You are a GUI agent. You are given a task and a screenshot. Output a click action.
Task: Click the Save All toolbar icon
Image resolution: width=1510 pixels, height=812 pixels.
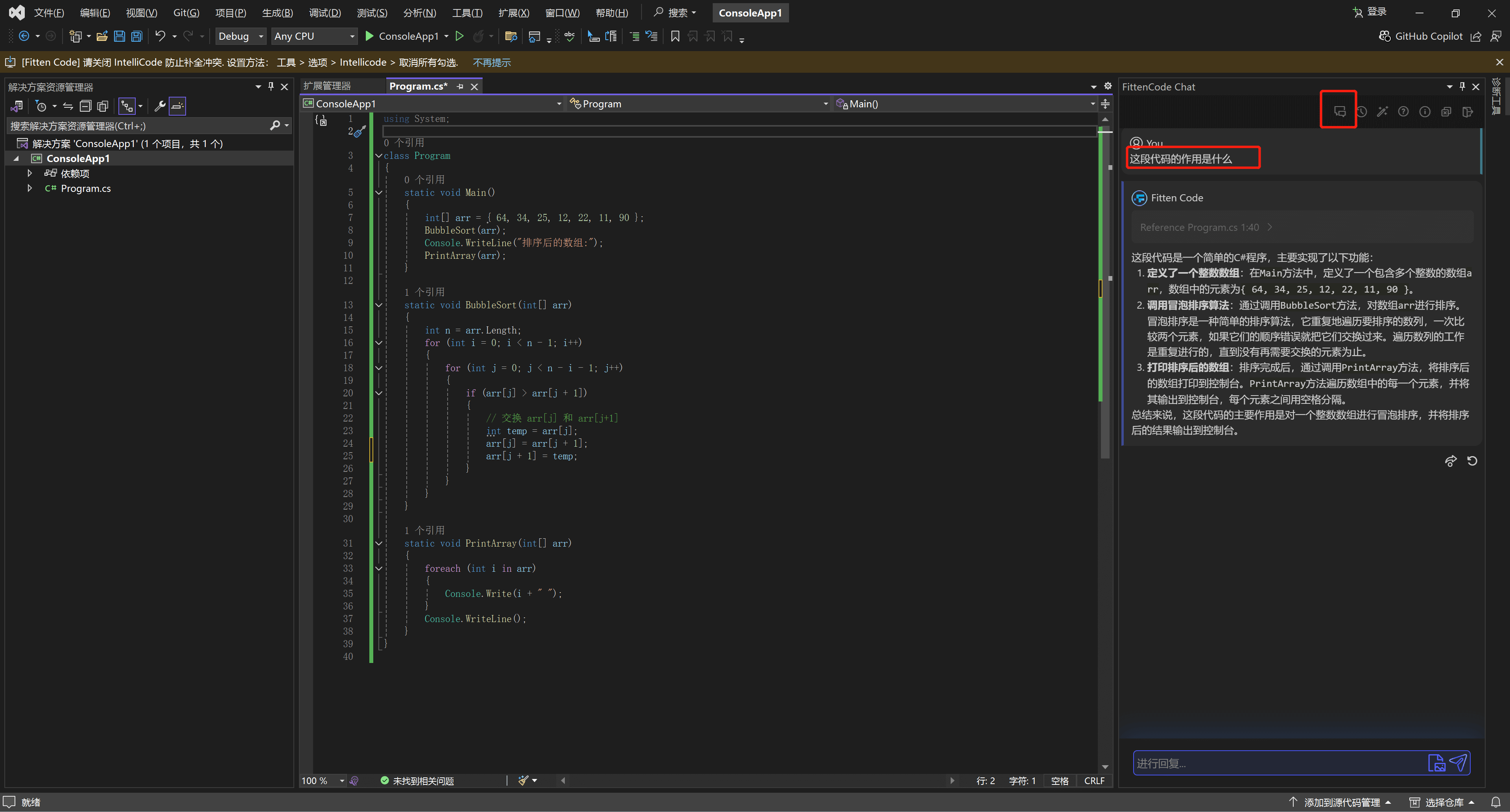(x=136, y=36)
